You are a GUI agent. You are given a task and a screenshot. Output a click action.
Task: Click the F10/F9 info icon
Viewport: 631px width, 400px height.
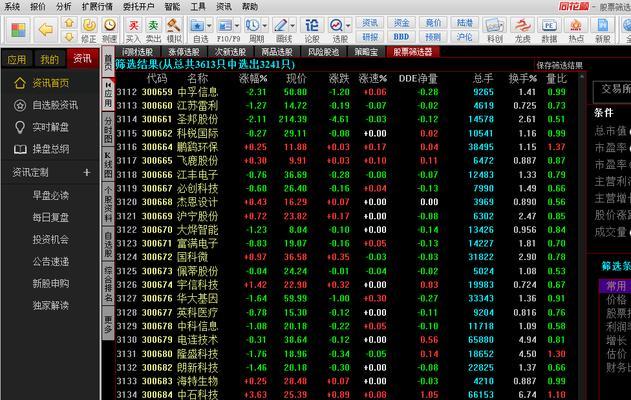[x=225, y=25]
